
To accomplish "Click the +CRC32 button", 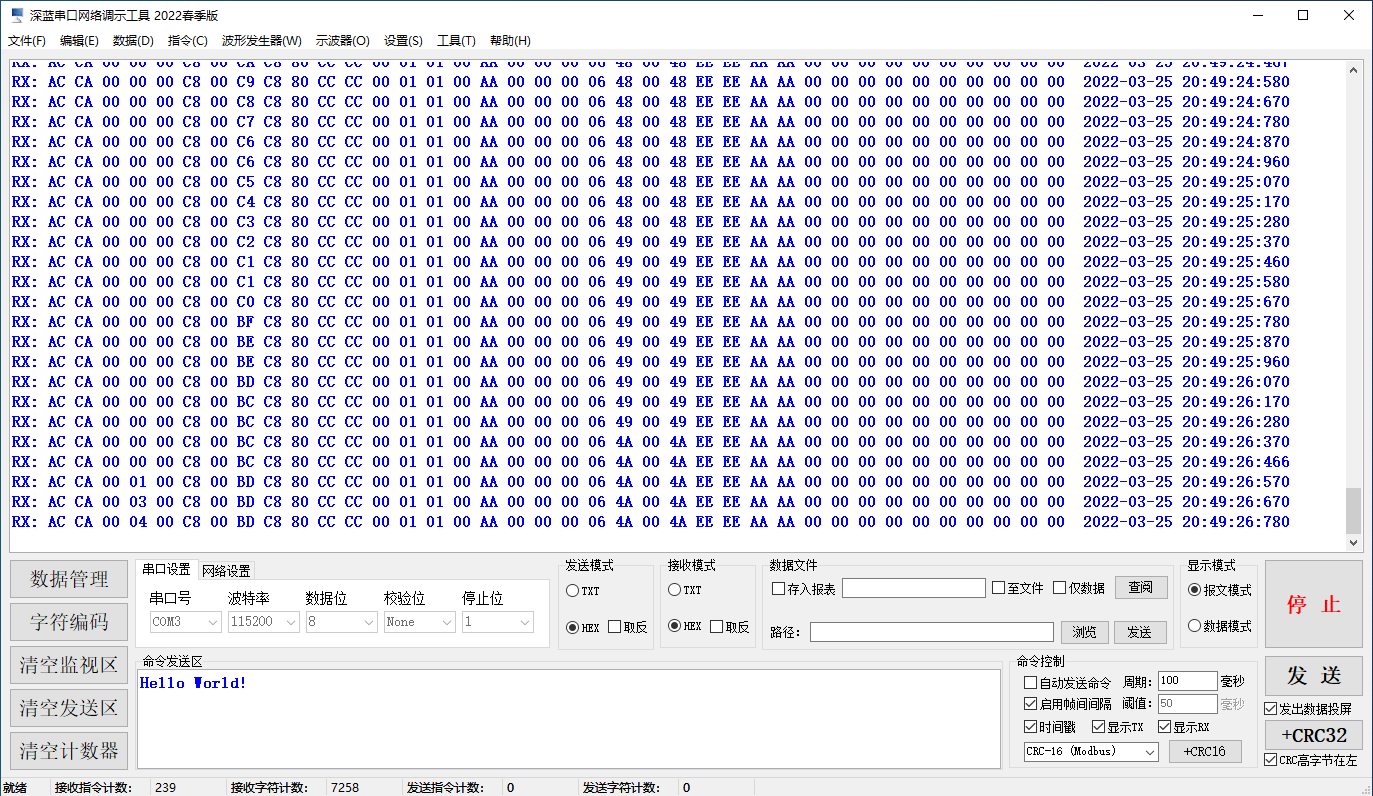I will pyautogui.click(x=1313, y=735).
